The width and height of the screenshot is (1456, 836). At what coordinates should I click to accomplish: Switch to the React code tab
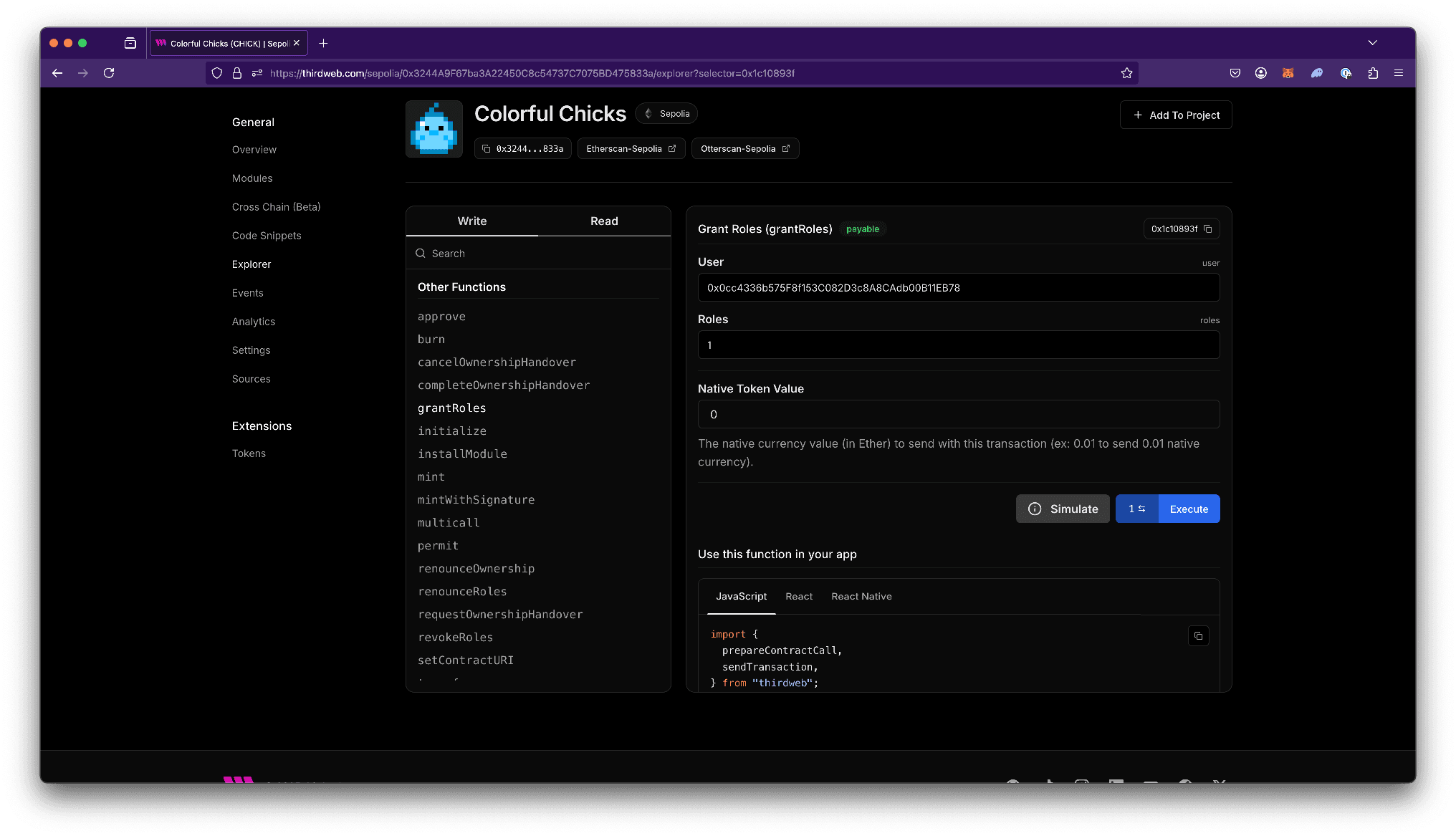point(798,597)
